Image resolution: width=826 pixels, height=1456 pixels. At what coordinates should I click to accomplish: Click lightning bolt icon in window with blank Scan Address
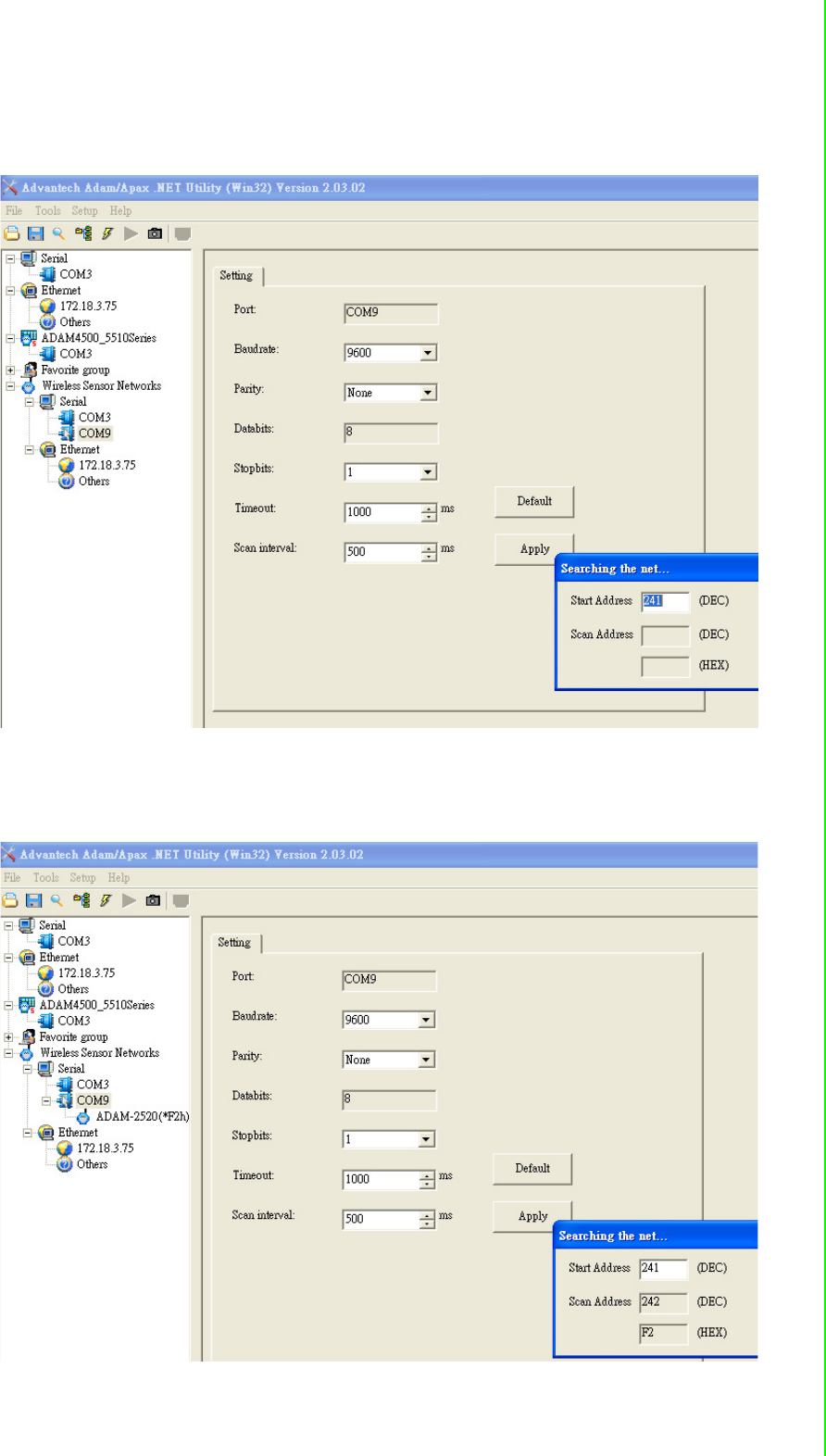click(107, 233)
